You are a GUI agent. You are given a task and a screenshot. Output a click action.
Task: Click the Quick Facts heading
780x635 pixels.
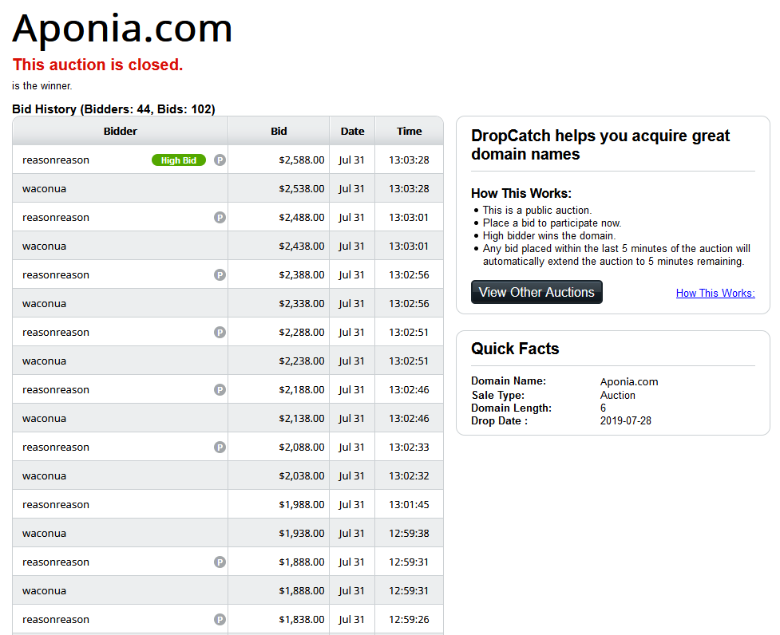click(x=515, y=349)
